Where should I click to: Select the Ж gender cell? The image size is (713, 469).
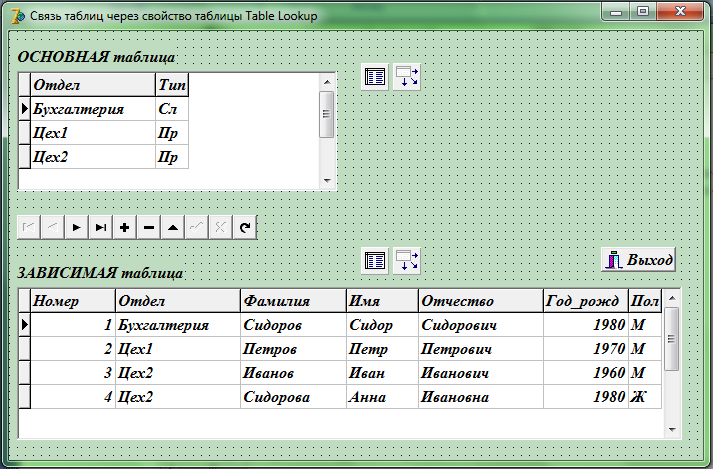pos(645,397)
